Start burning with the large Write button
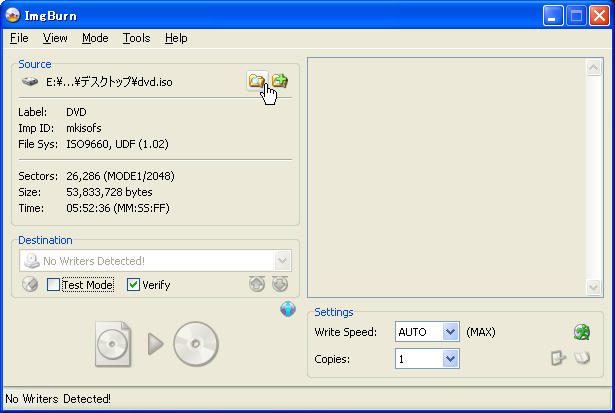 tap(156, 344)
